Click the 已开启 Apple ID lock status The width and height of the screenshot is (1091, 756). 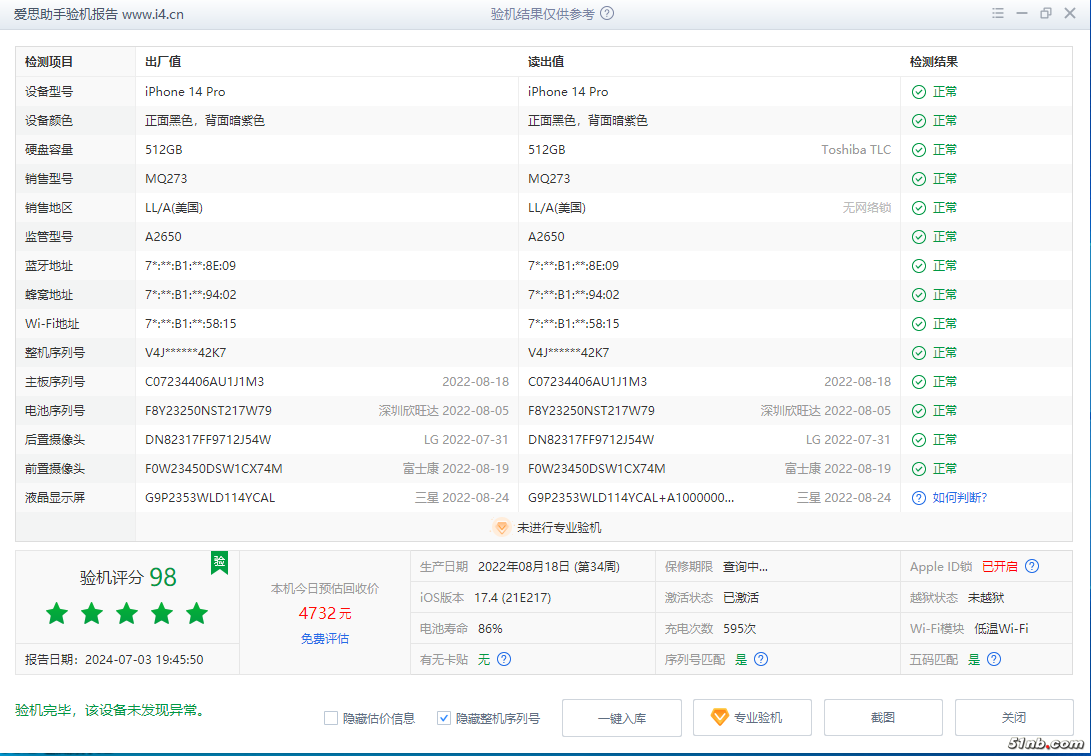(999, 567)
